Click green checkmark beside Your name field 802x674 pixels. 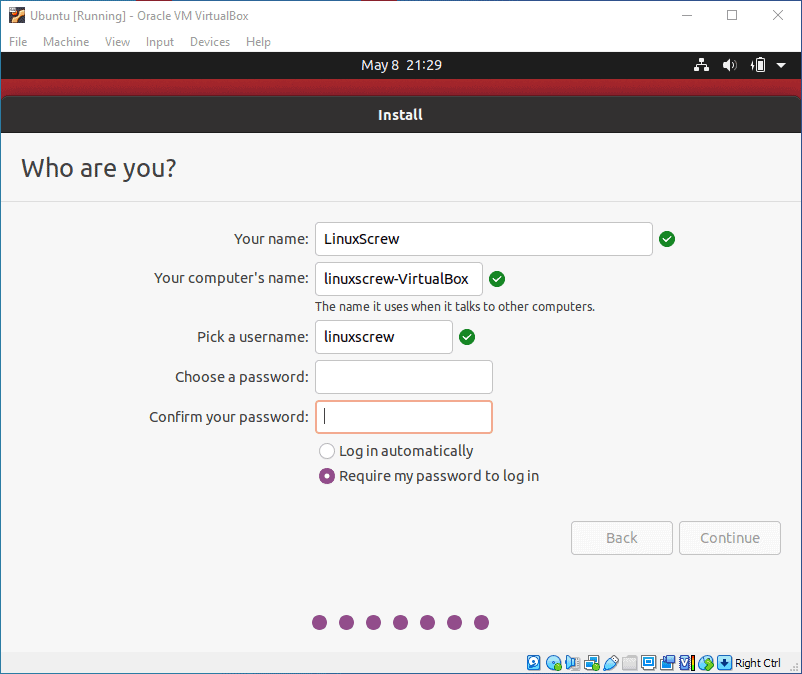(666, 239)
